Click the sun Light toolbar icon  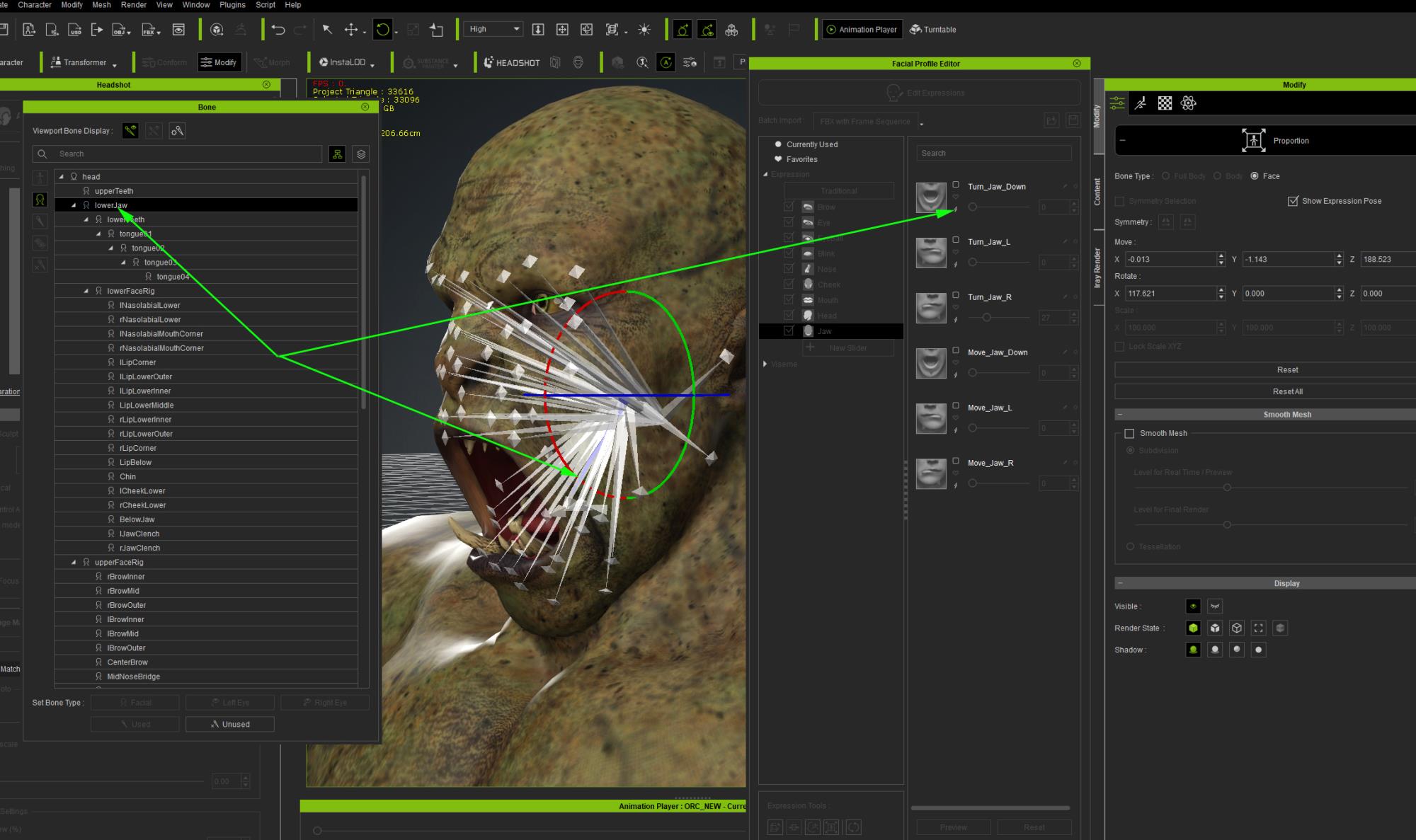pos(644,30)
